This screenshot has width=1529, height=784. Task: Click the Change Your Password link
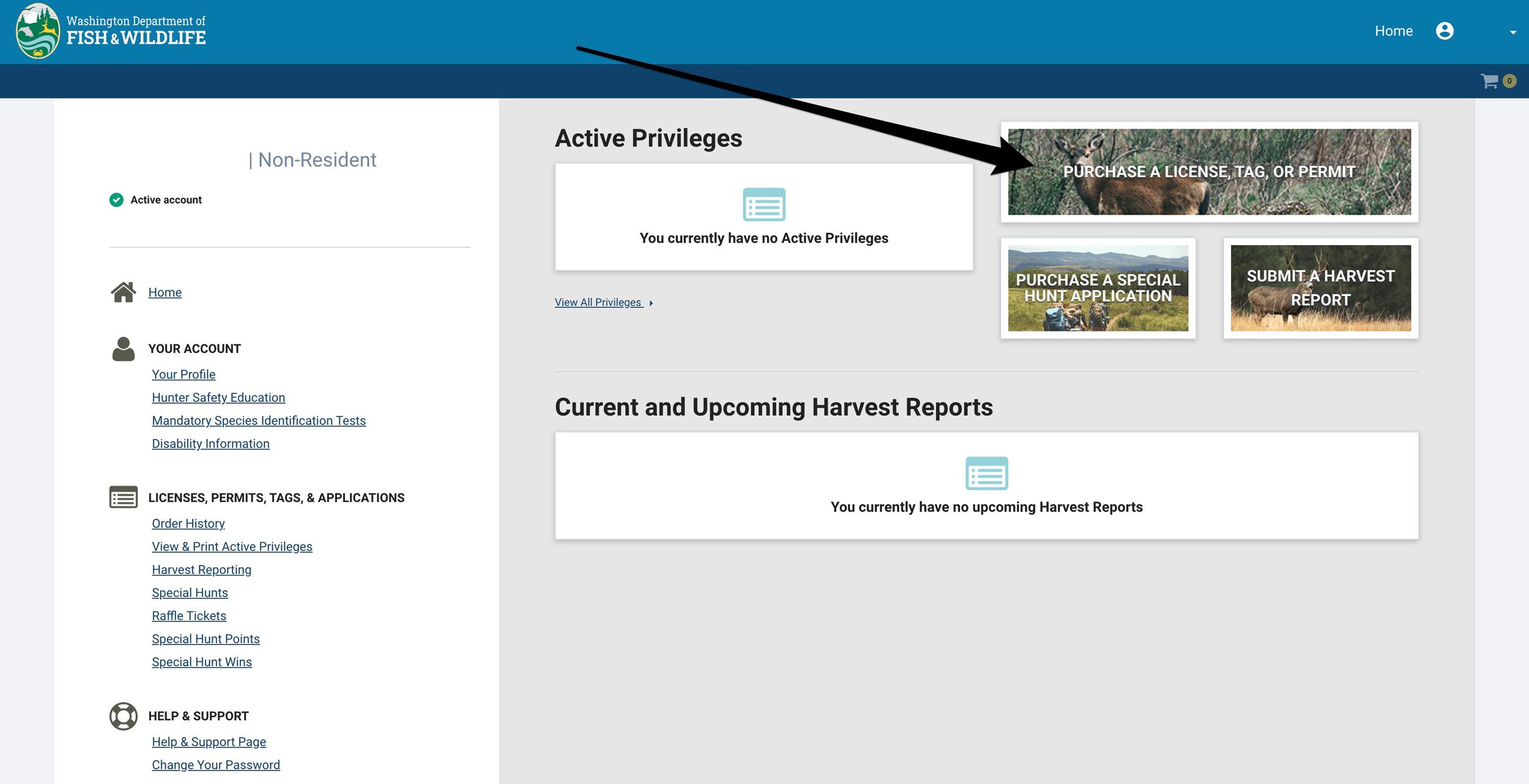216,764
